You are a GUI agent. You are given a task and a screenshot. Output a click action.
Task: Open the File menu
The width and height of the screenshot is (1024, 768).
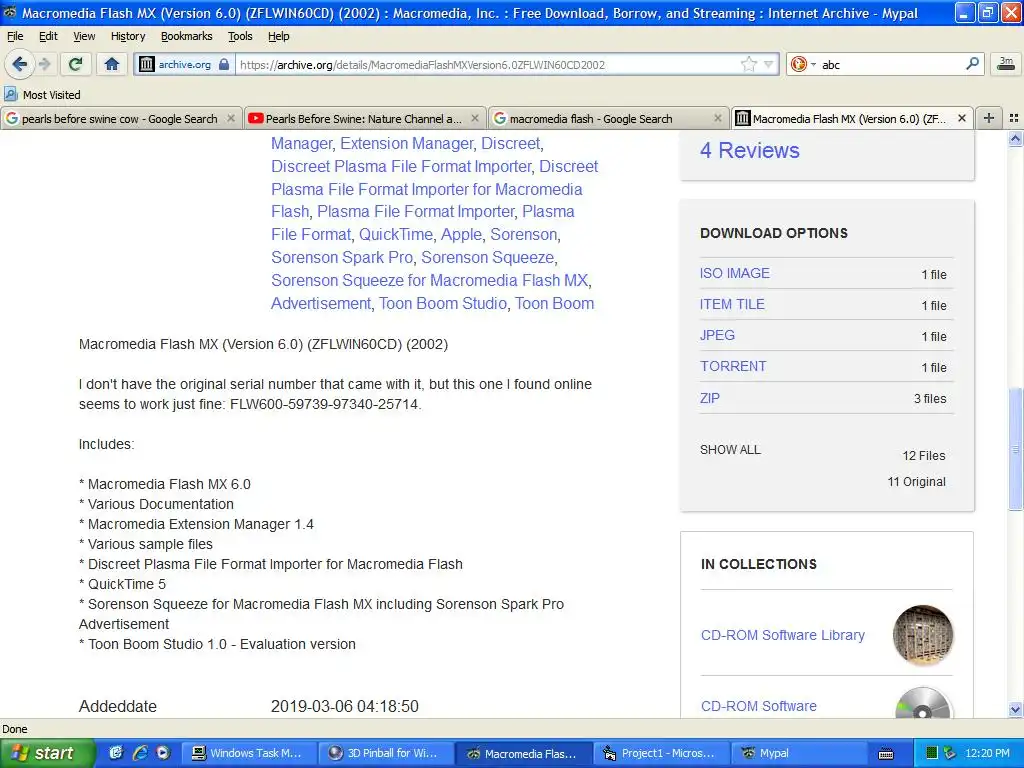pos(15,36)
